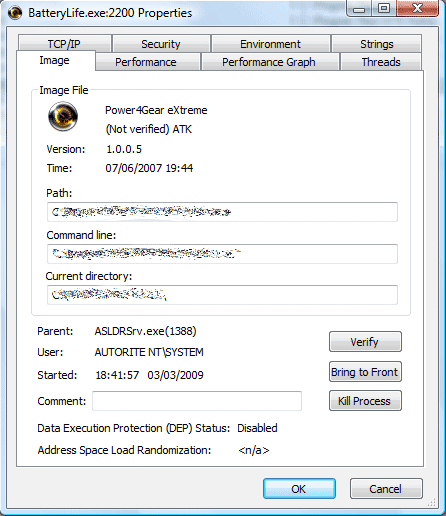Click Bring to Front button

pyautogui.click(x=365, y=372)
